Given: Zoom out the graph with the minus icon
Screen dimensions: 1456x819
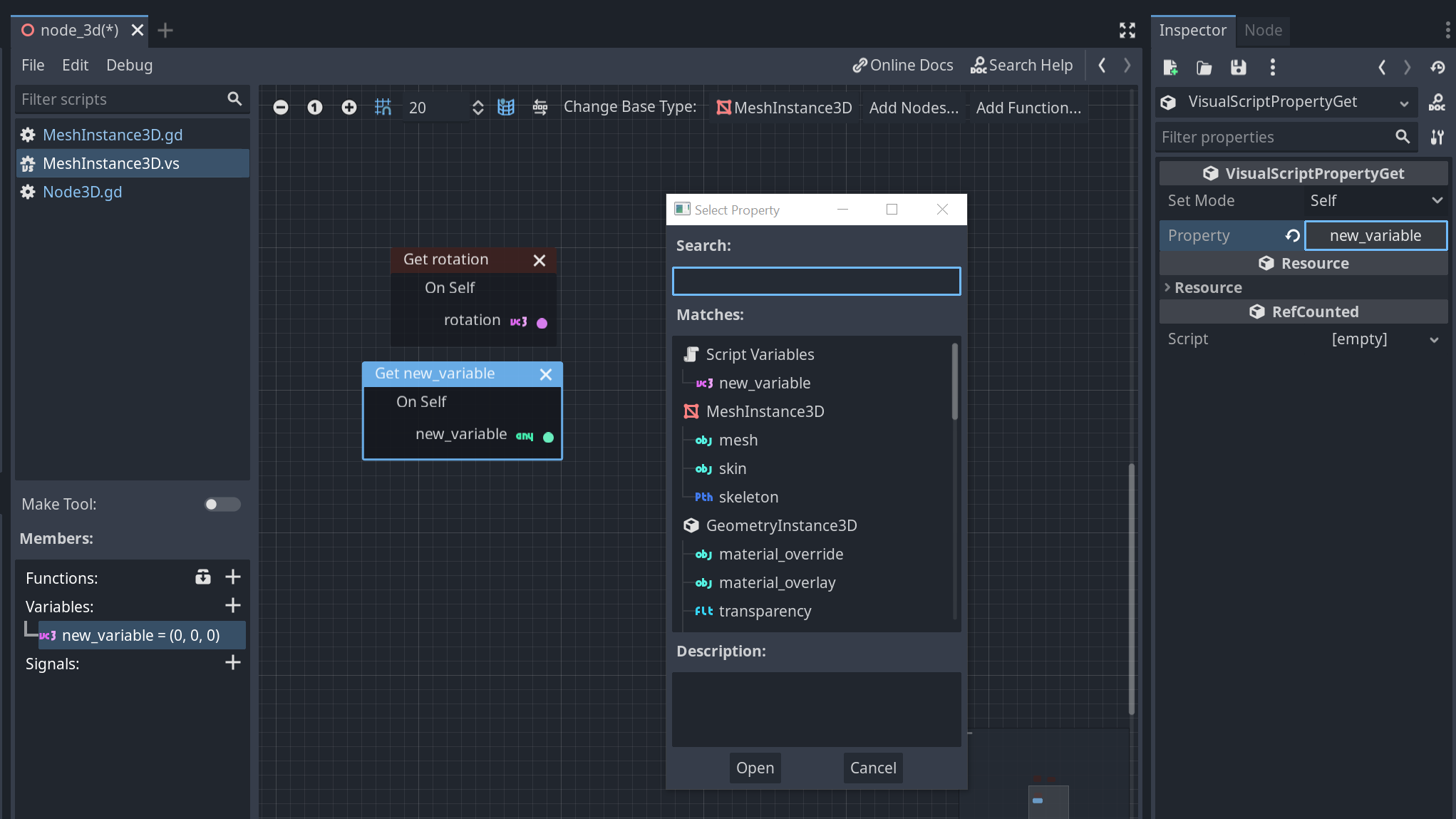Looking at the screenshot, I should [x=280, y=107].
